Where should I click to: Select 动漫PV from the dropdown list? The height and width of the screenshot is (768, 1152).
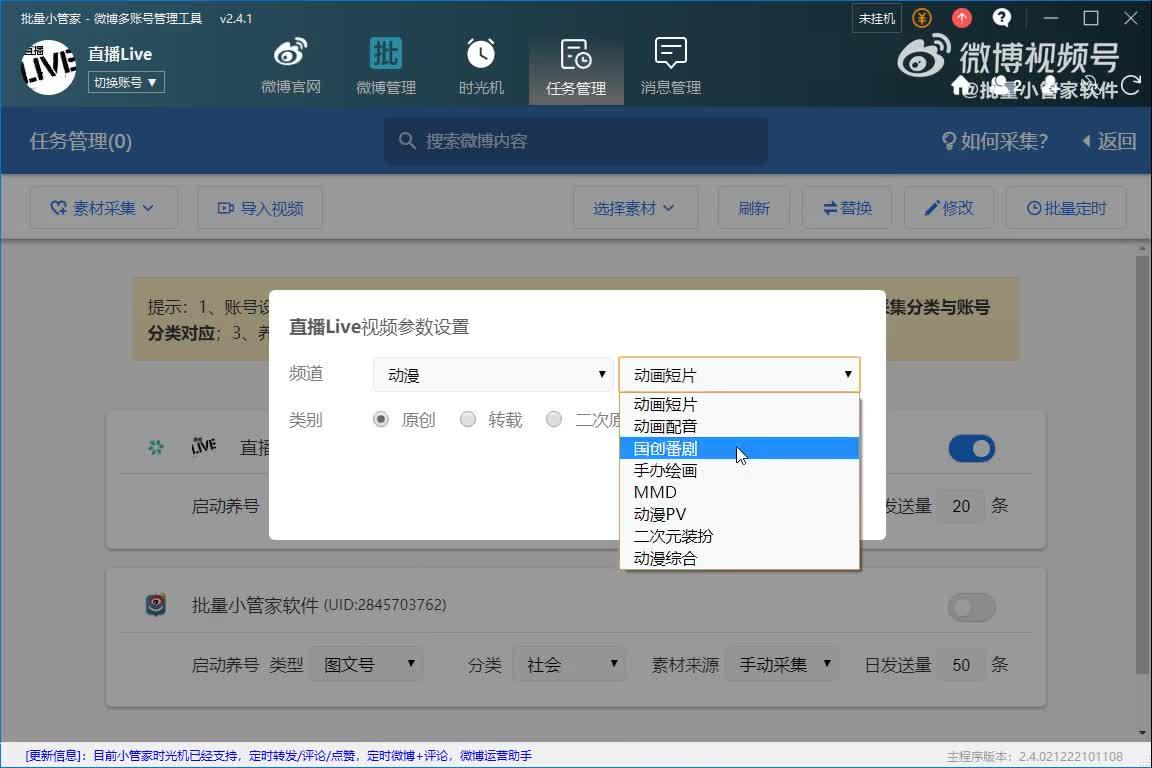pyautogui.click(x=739, y=514)
